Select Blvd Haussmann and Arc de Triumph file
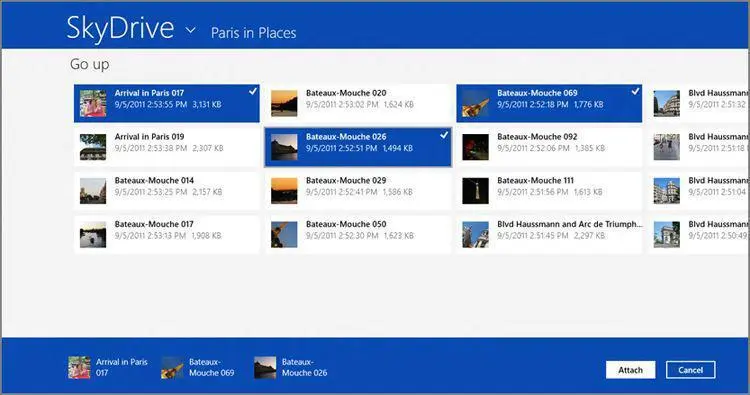 coord(549,234)
